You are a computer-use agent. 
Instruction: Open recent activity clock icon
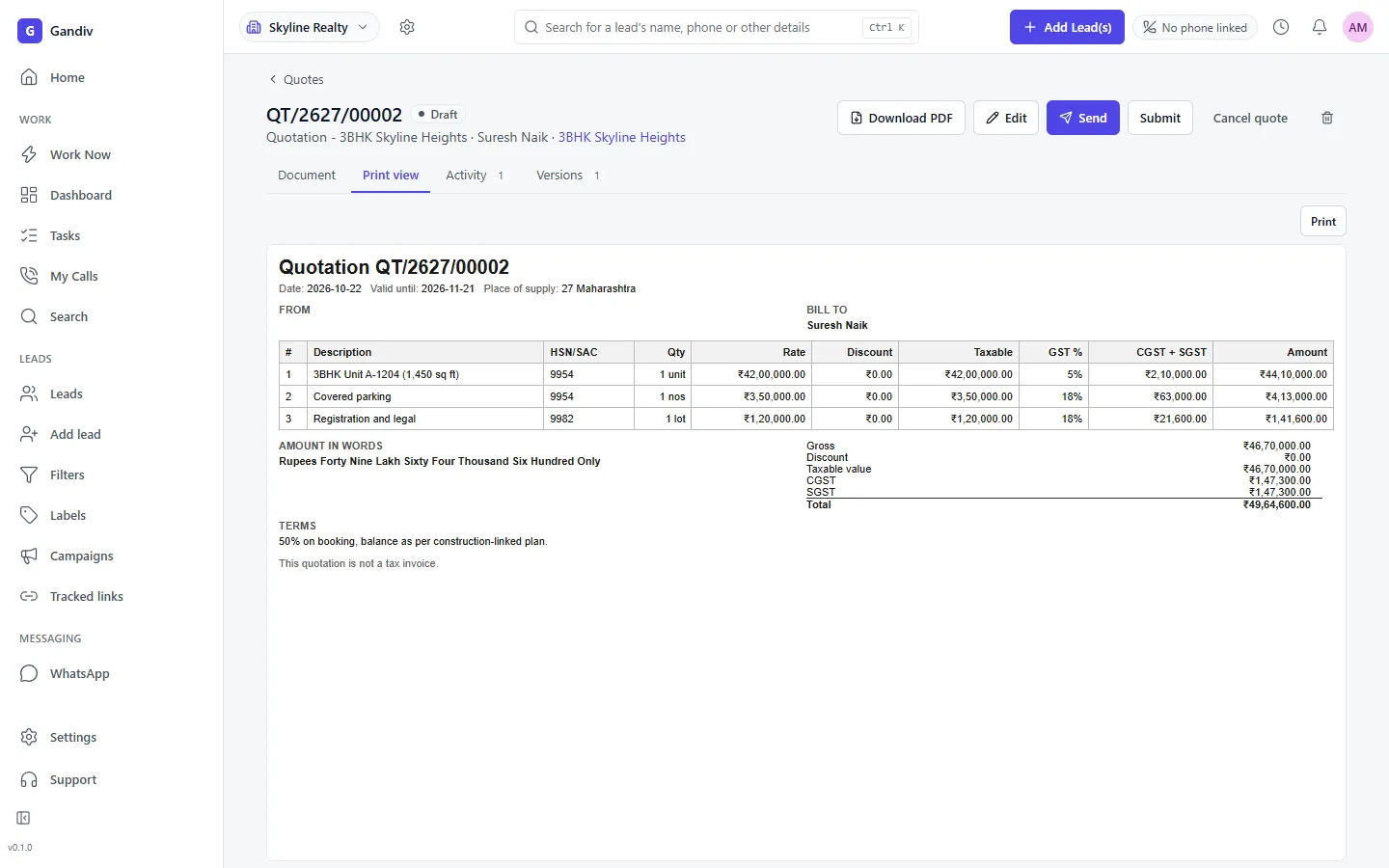(1281, 27)
